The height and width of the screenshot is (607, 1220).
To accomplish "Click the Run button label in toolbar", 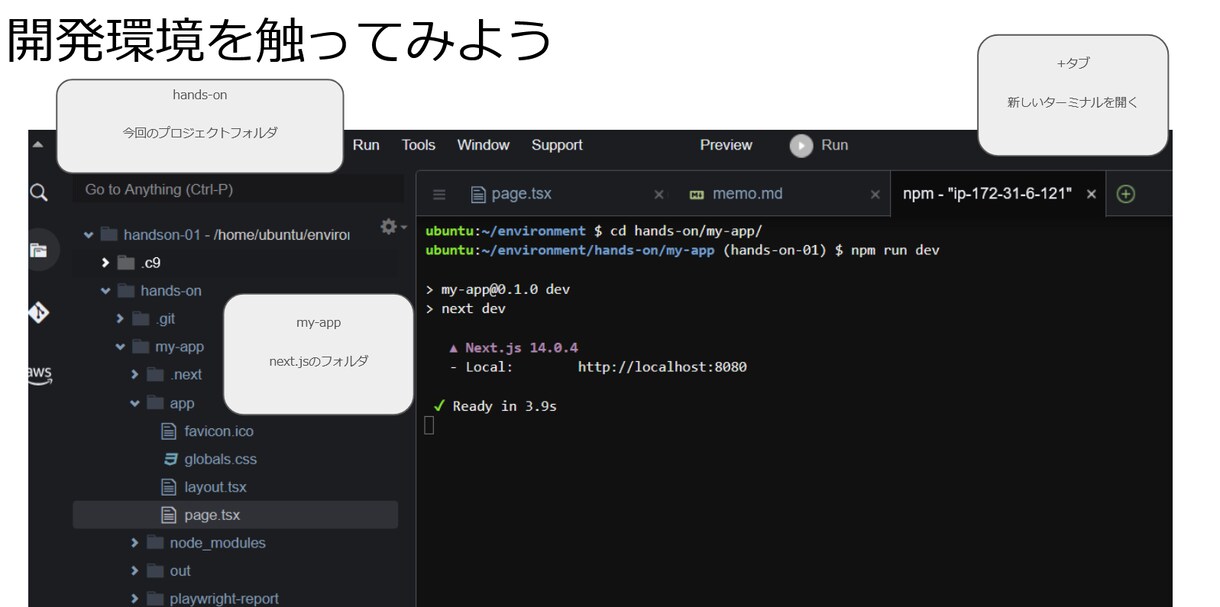I will coord(834,145).
